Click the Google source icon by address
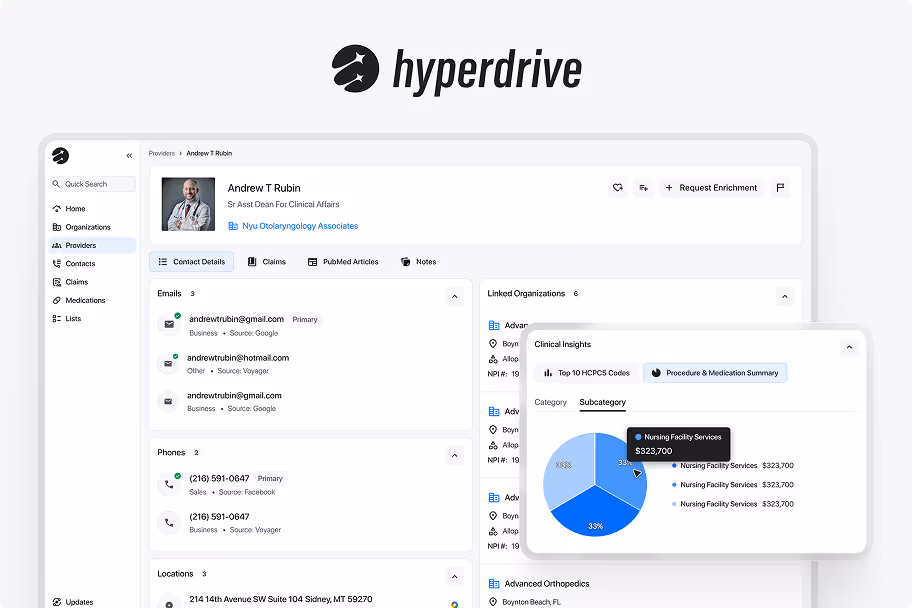 [454, 605]
